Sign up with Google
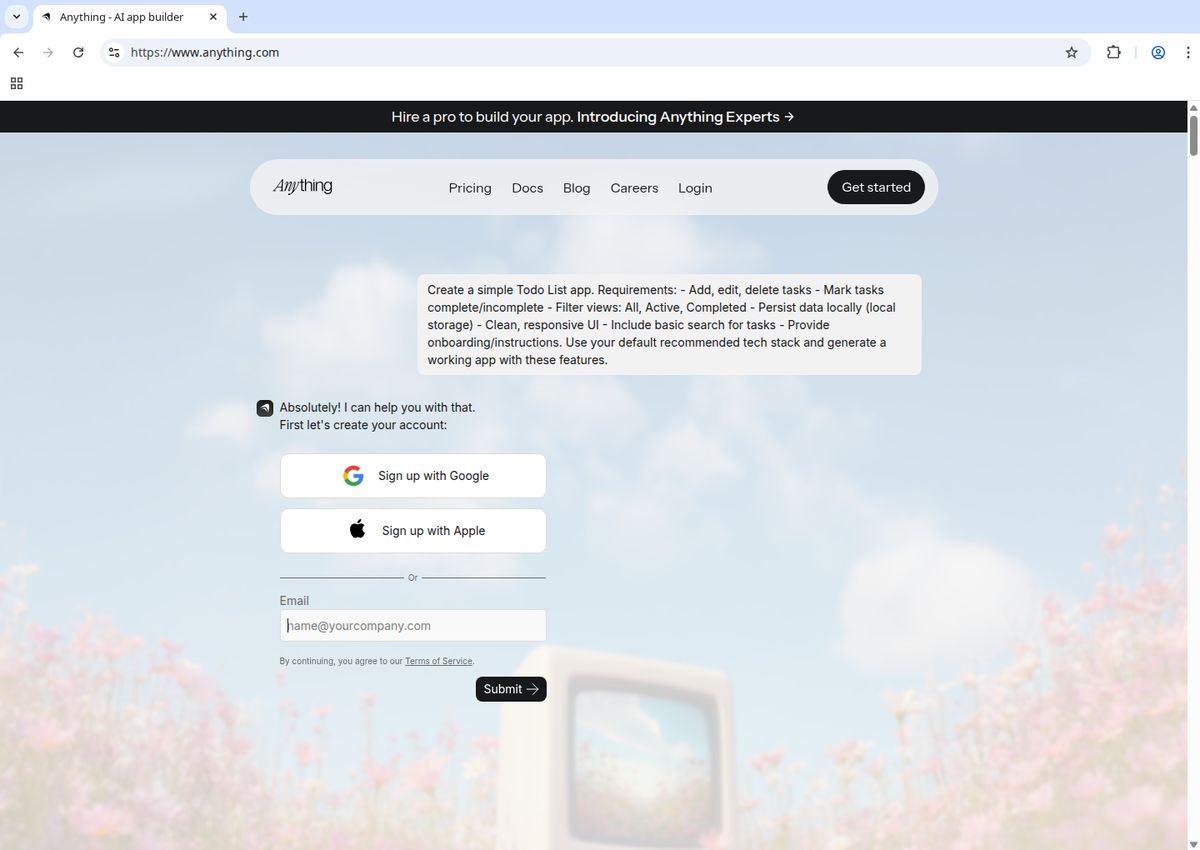Viewport: 1200px width, 850px height. pyautogui.click(x=413, y=476)
